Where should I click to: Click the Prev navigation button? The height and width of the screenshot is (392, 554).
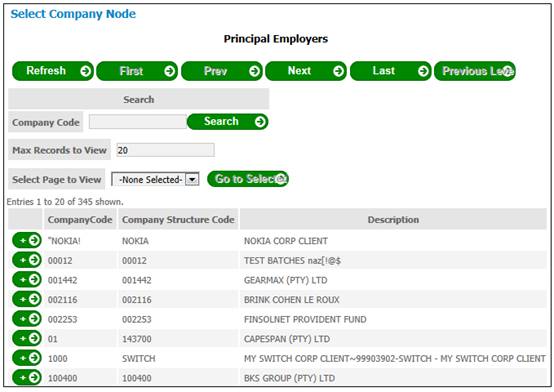click(x=222, y=71)
